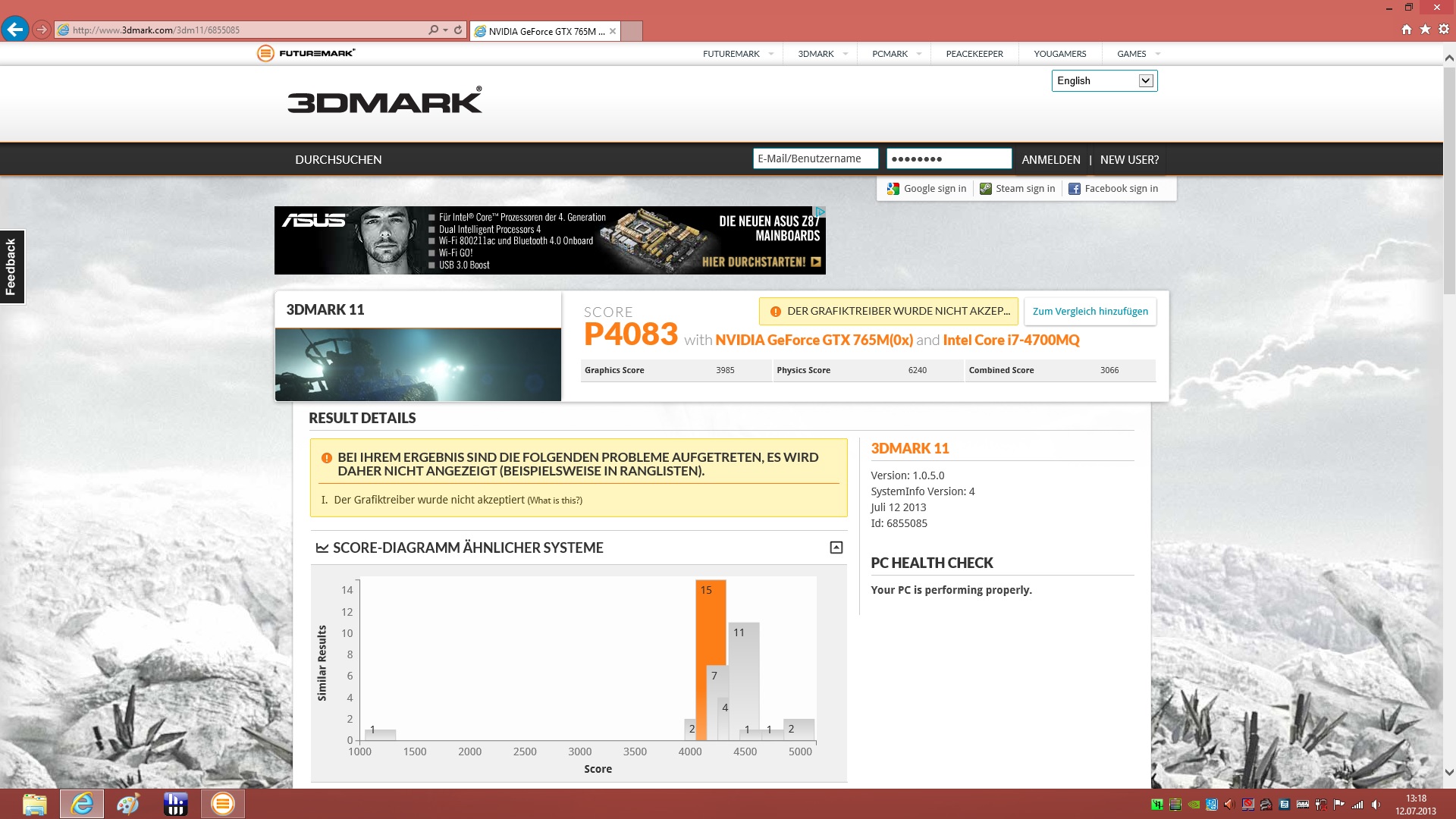This screenshot has width=1456, height=819.
Task: Open browser home page icon
Action: (1407, 30)
